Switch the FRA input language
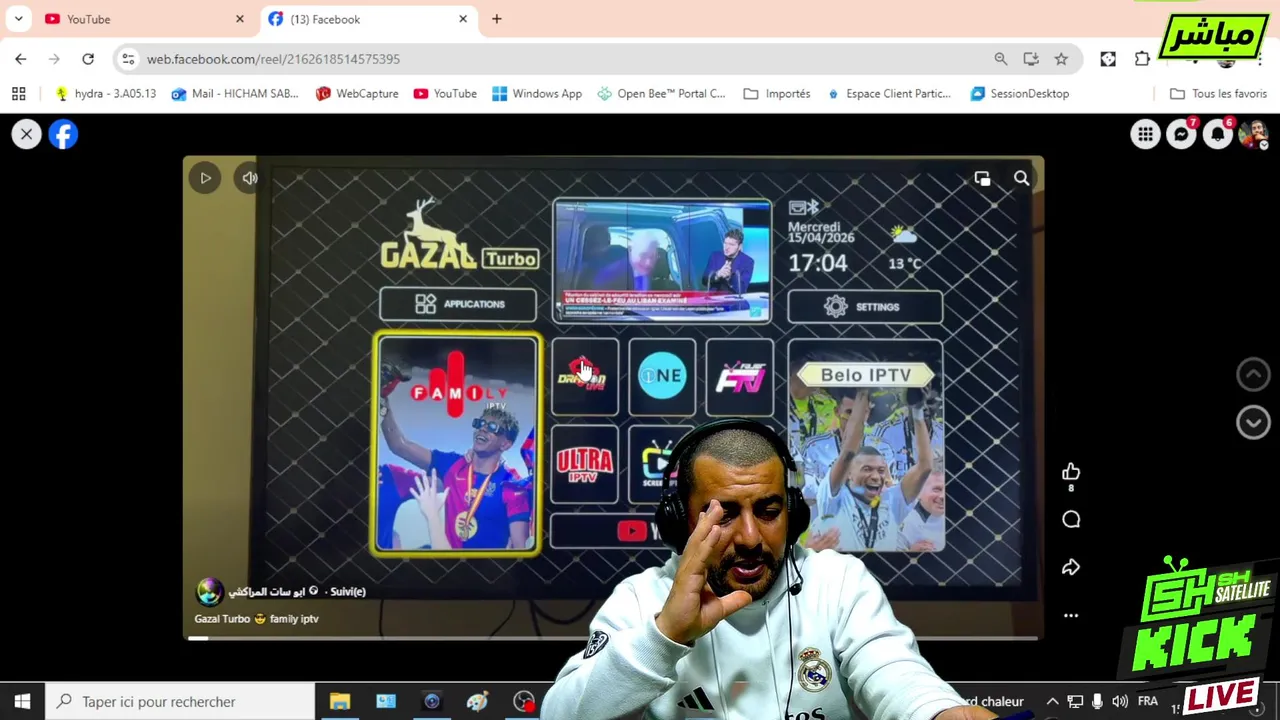The height and width of the screenshot is (720, 1280). (x=1148, y=702)
